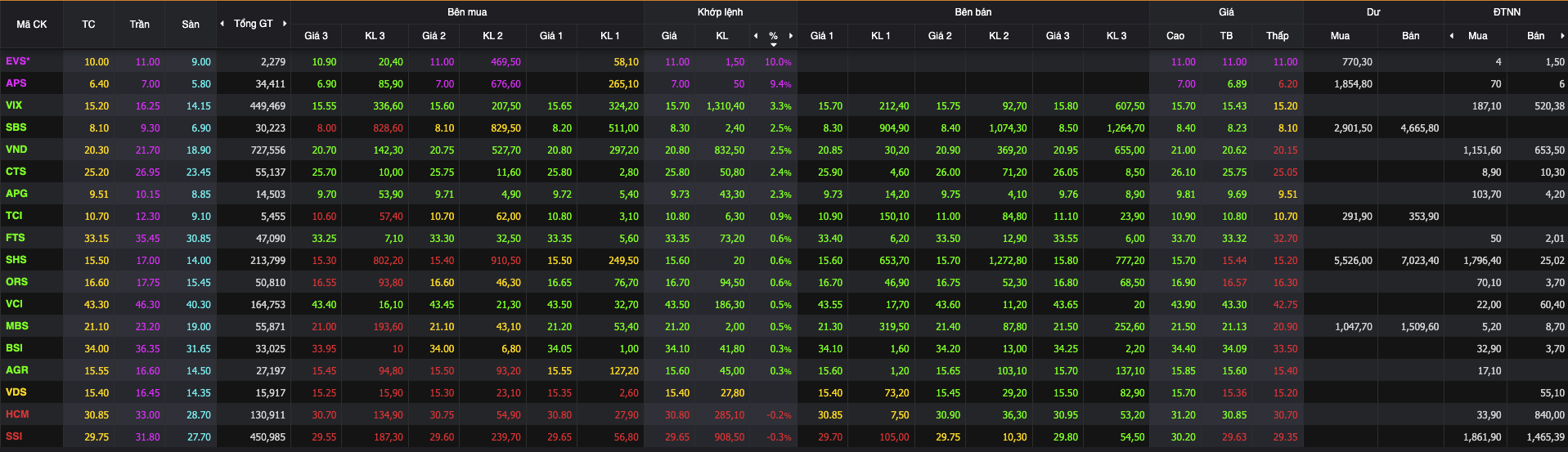This screenshot has height=452, width=1568.
Task: Open the APG ticker symbol
Action: [x=16, y=194]
